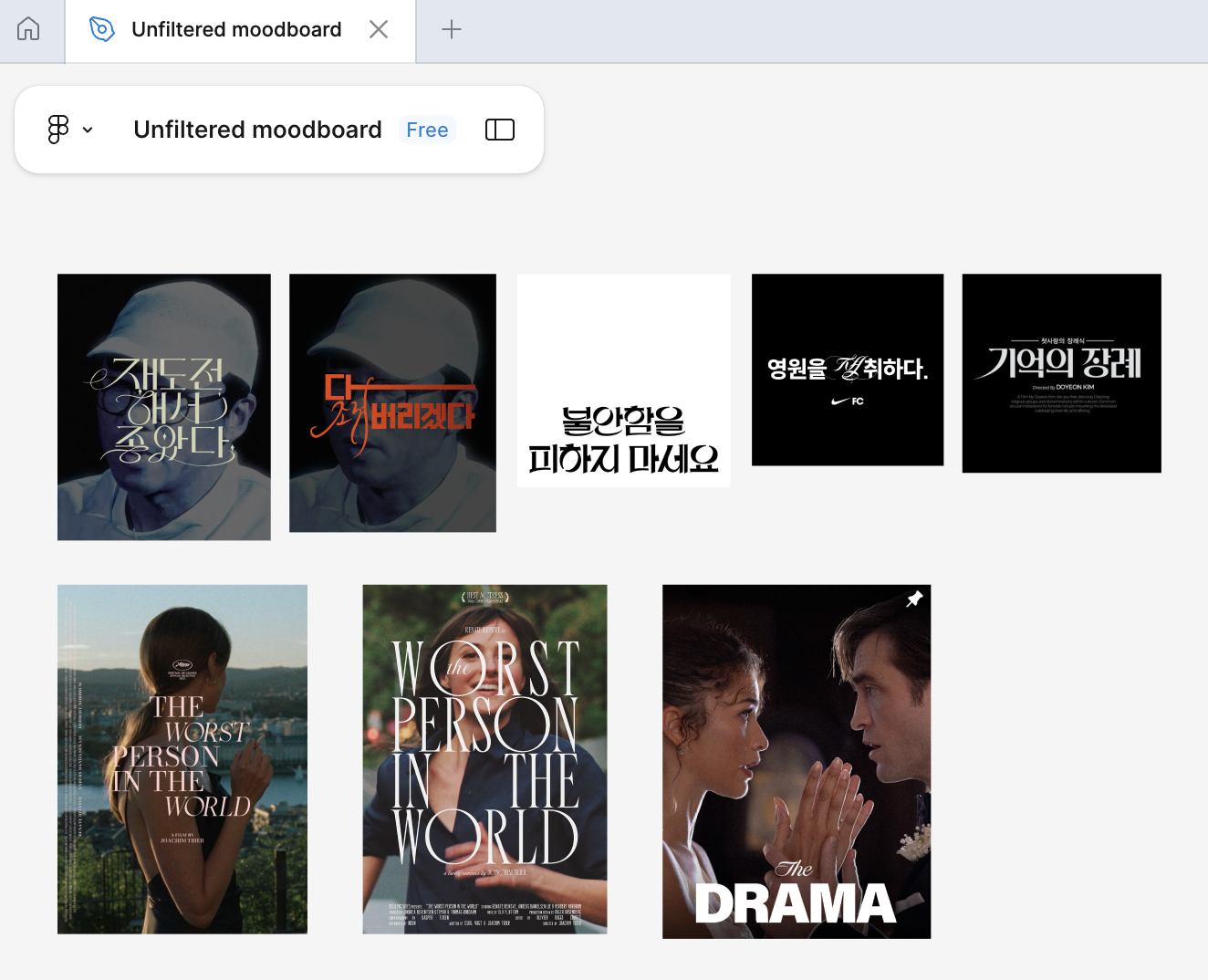Open a new tab with plus icon
1208x980 pixels.
tap(451, 29)
